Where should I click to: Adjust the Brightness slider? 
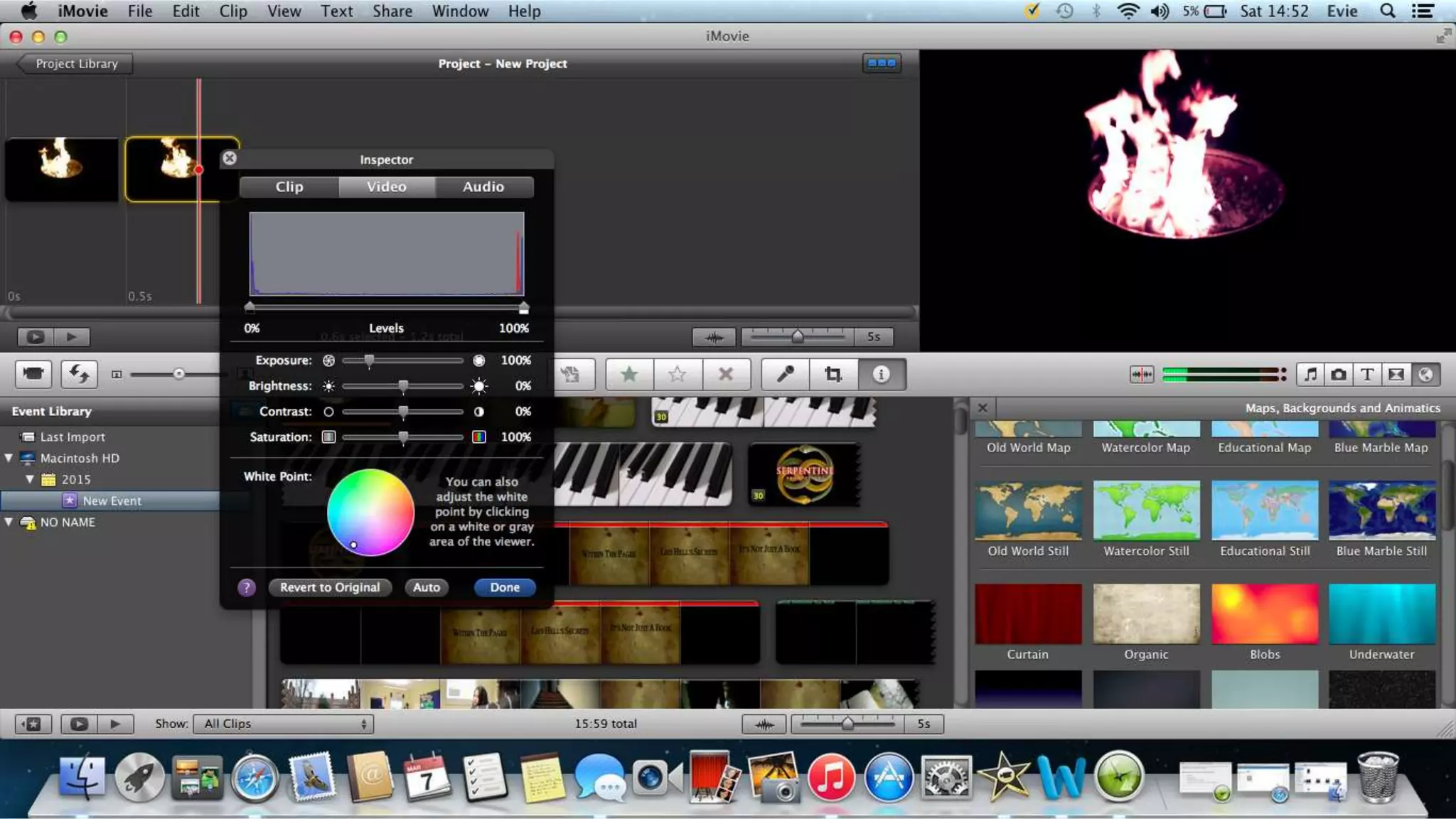[x=403, y=386]
